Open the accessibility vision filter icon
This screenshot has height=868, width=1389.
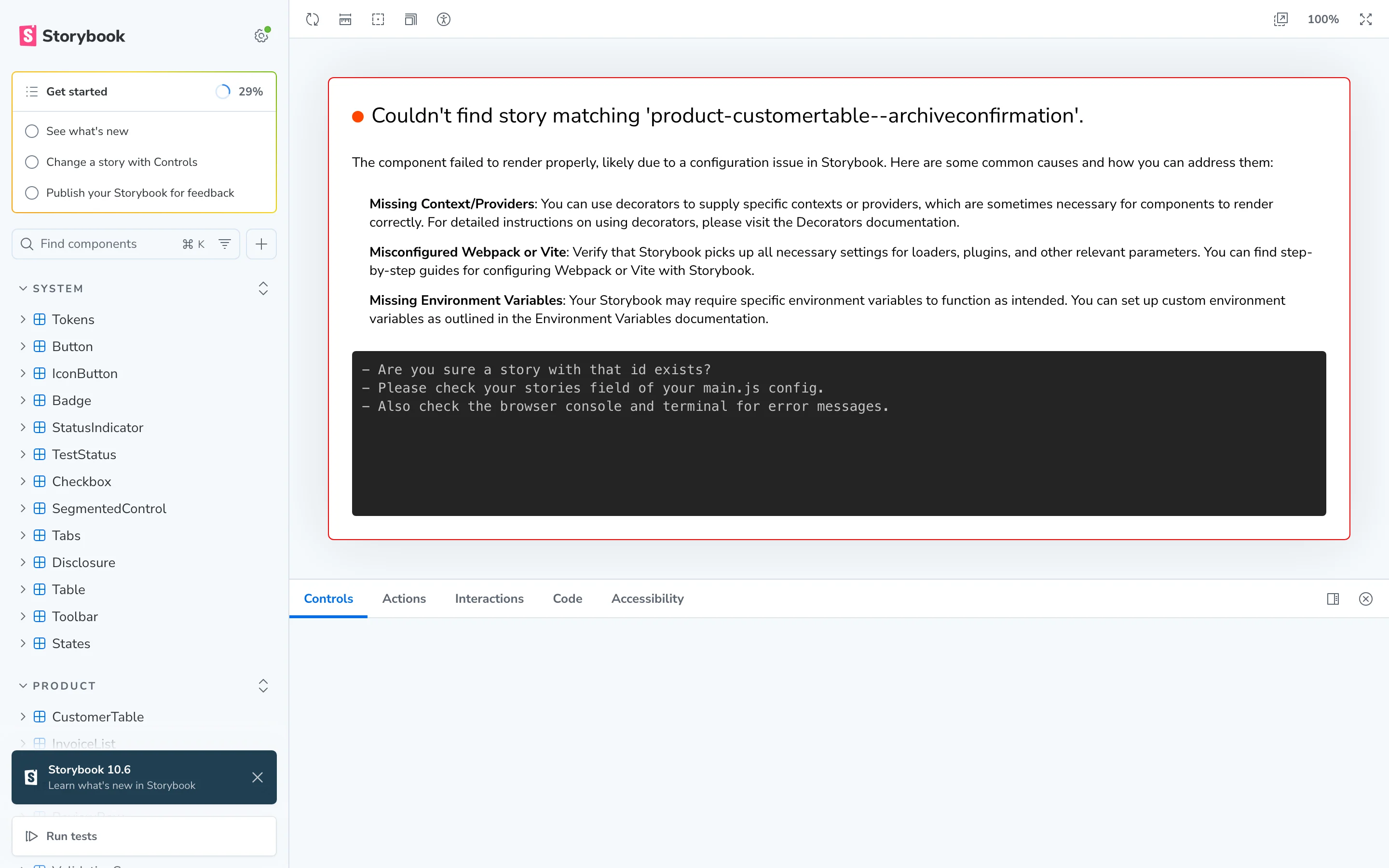tap(443, 19)
